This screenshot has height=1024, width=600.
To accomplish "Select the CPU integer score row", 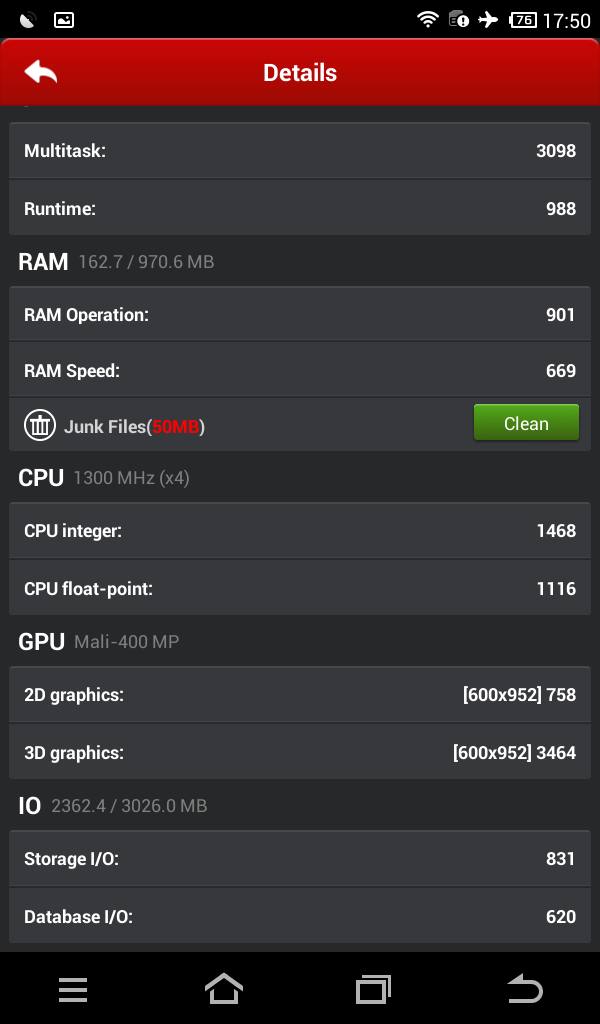I will (x=300, y=531).
